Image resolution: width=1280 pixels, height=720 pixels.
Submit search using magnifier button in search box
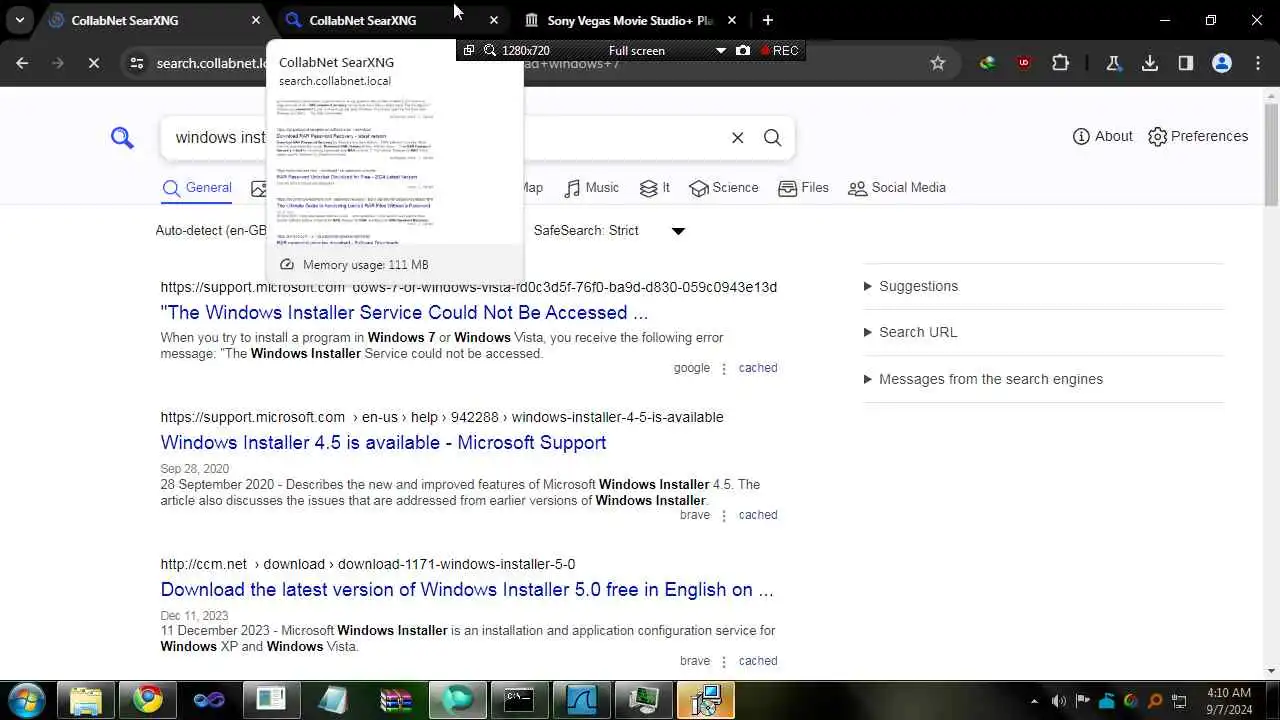pyautogui.click(x=772, y=138)
